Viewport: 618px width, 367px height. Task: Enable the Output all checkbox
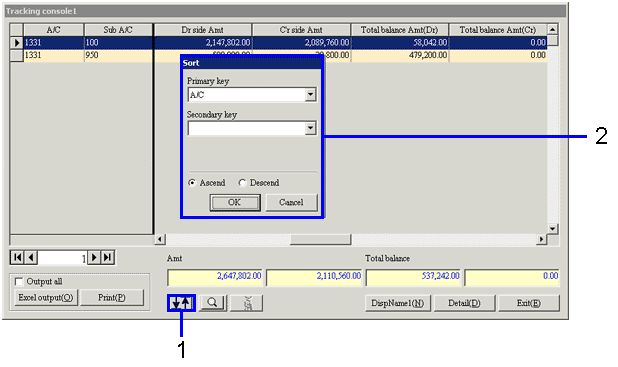[19, 281]
